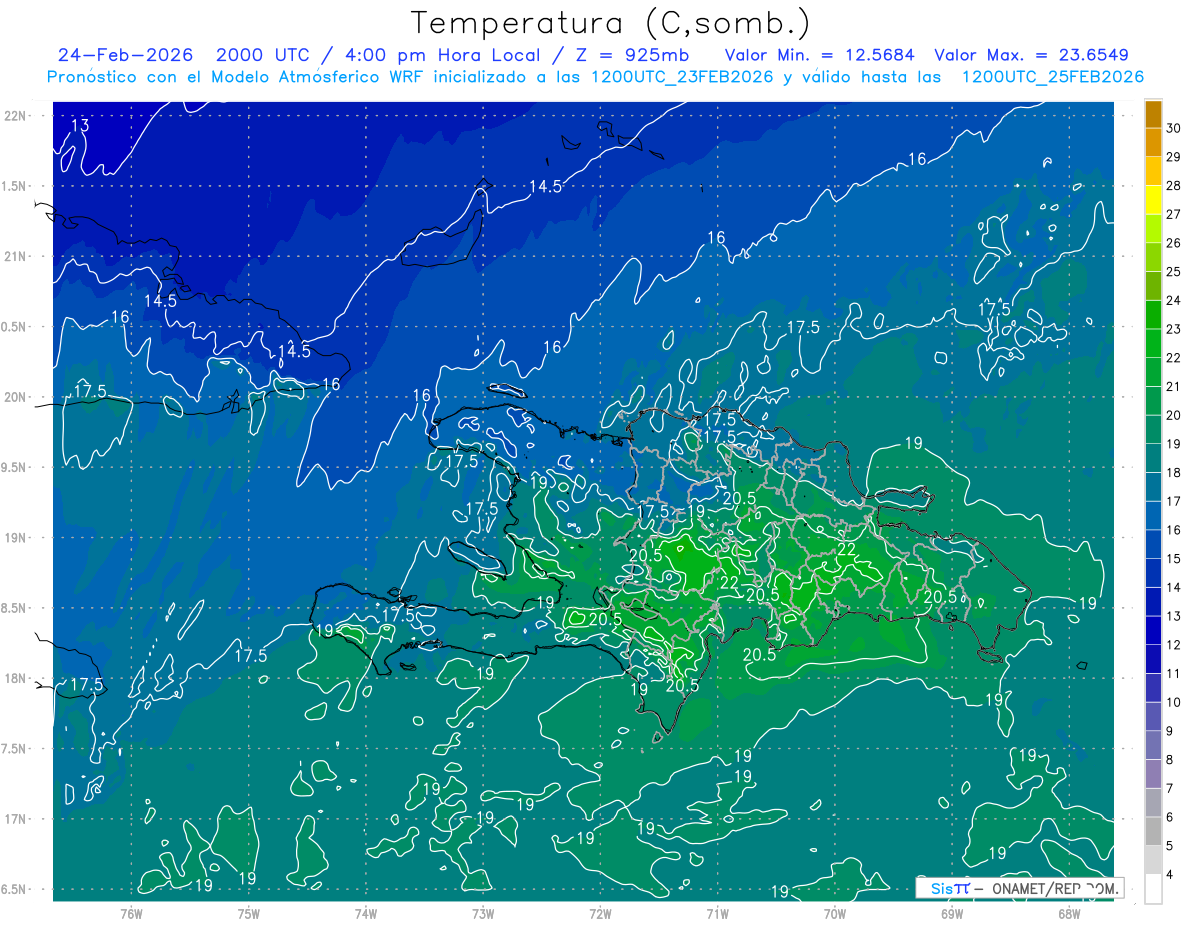The height and width of the screenshot is (927, 1200).
Task: Select the "Z = 925mb" level text
Action: 633,55
